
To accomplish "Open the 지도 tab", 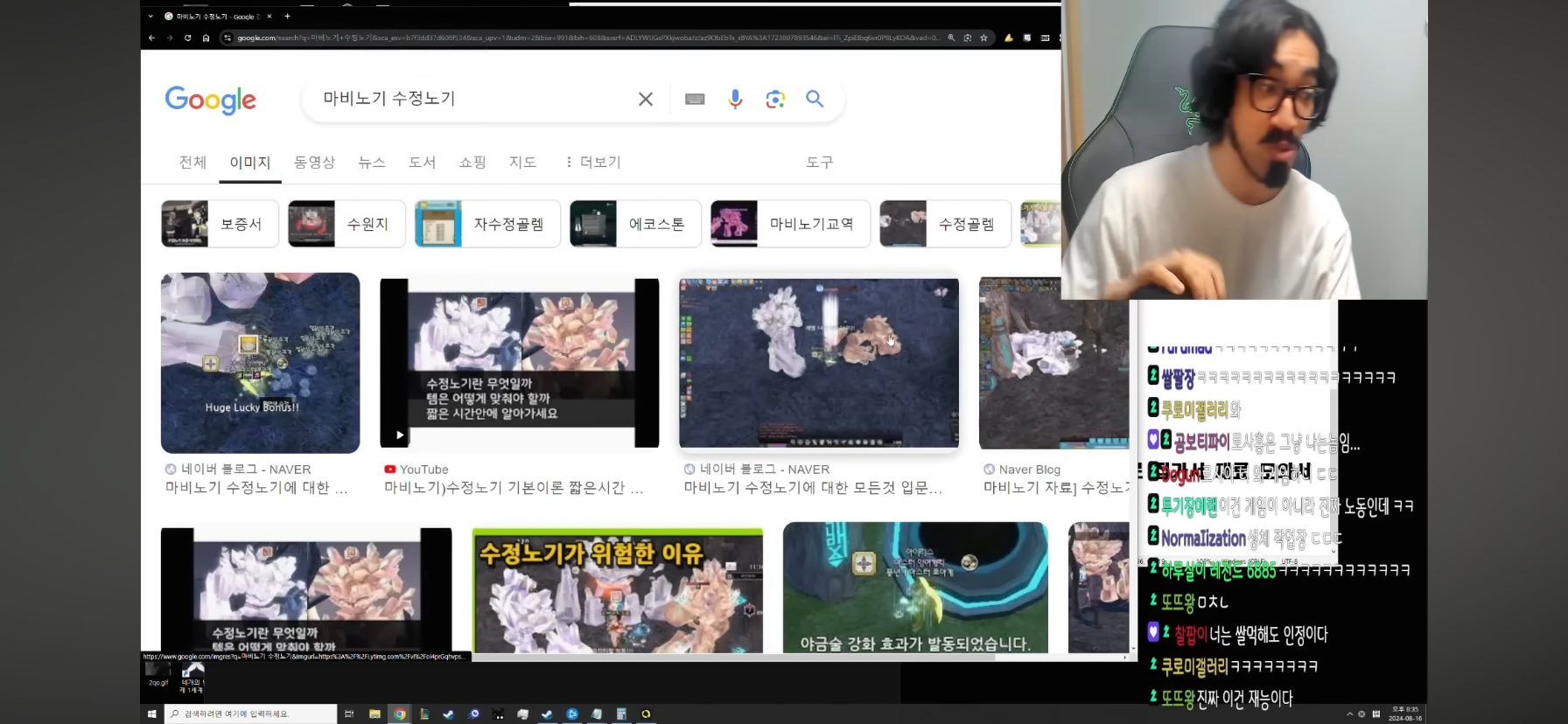I will coord(522,162).
